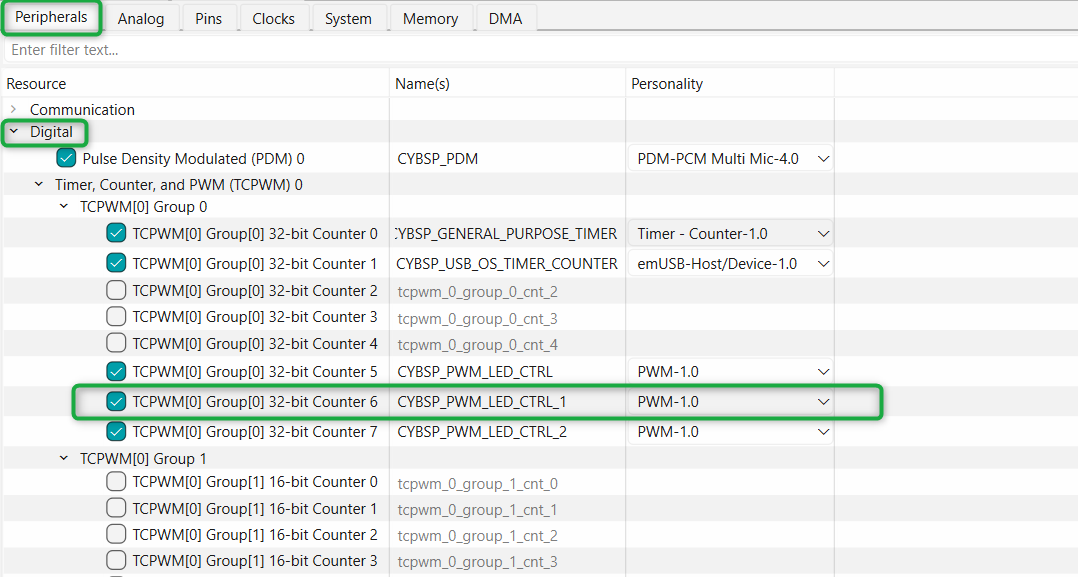Viewport: 1078px width, 577px height.
Task: Enable TCPWM[0] Group[0] 32-bit Counter 2 checkbox
Action: coord(116,291)
